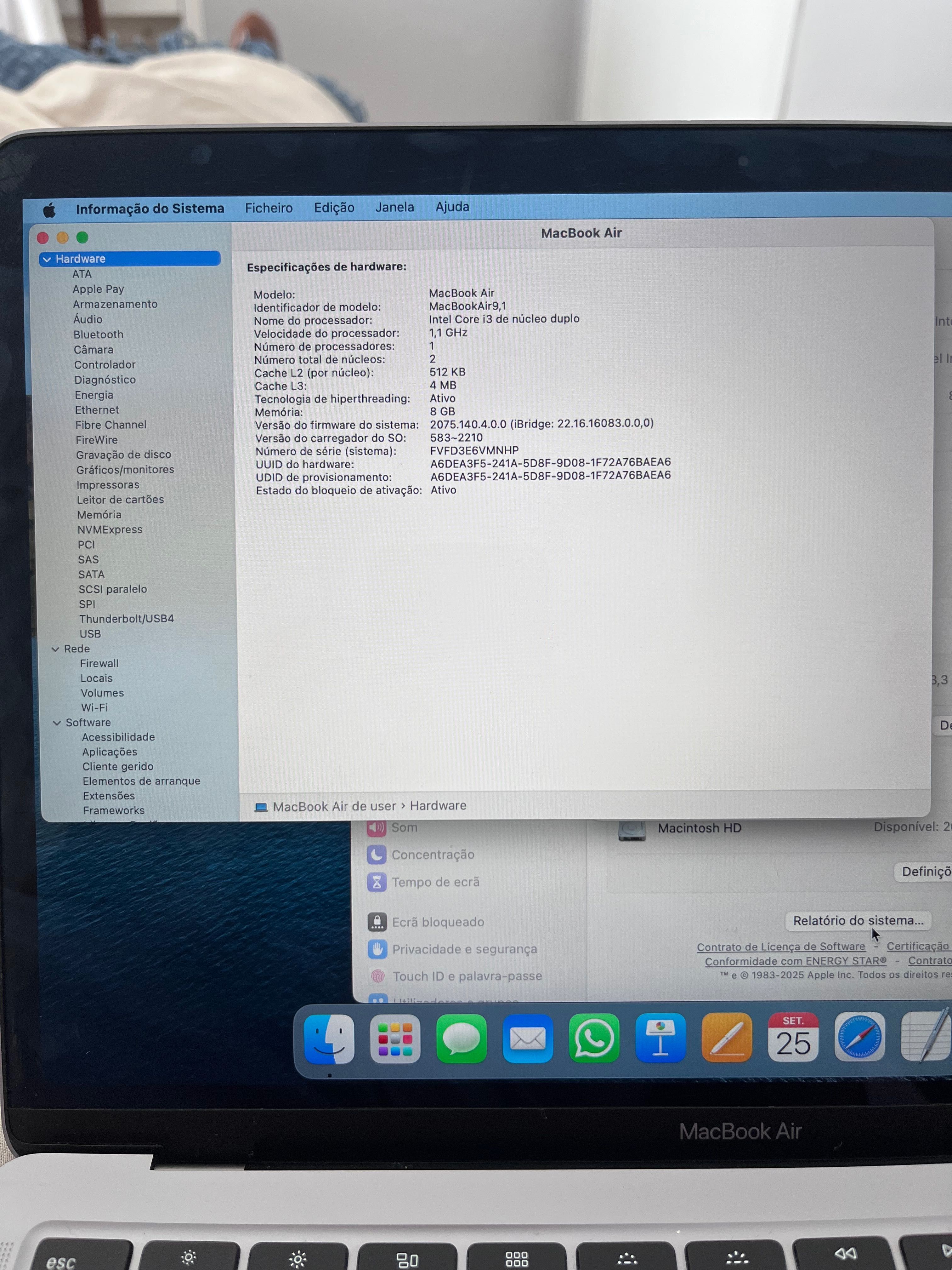This screenshot has width=952, height=1270.
Task: Collapse the Rede section chevron
Action: (56, 649)
